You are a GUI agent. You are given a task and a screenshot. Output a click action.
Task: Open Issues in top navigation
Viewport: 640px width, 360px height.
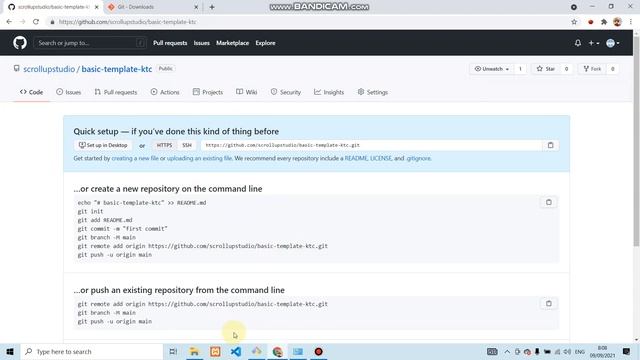202,43
